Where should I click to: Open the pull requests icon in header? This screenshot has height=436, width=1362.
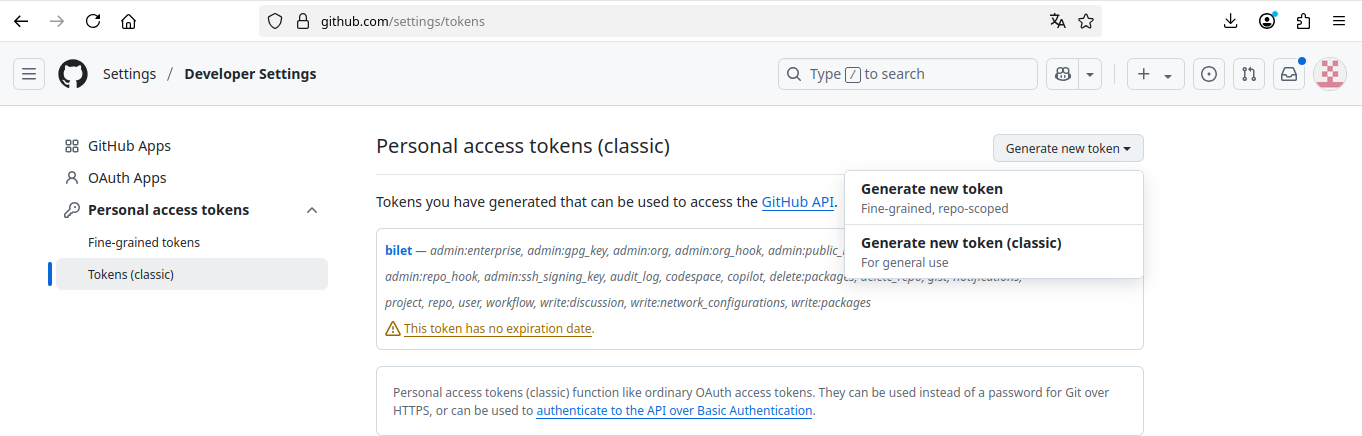pos(1248,74)
